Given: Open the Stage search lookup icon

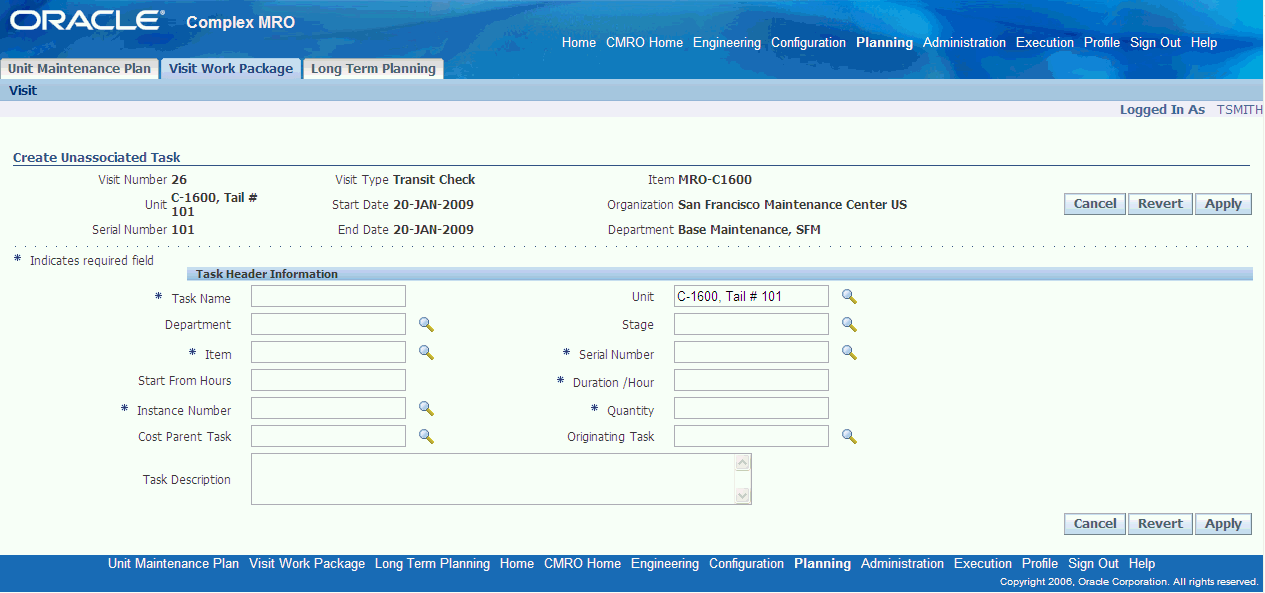Looking at the screenshot, I should pyautogui.click(x=849, y=324).
